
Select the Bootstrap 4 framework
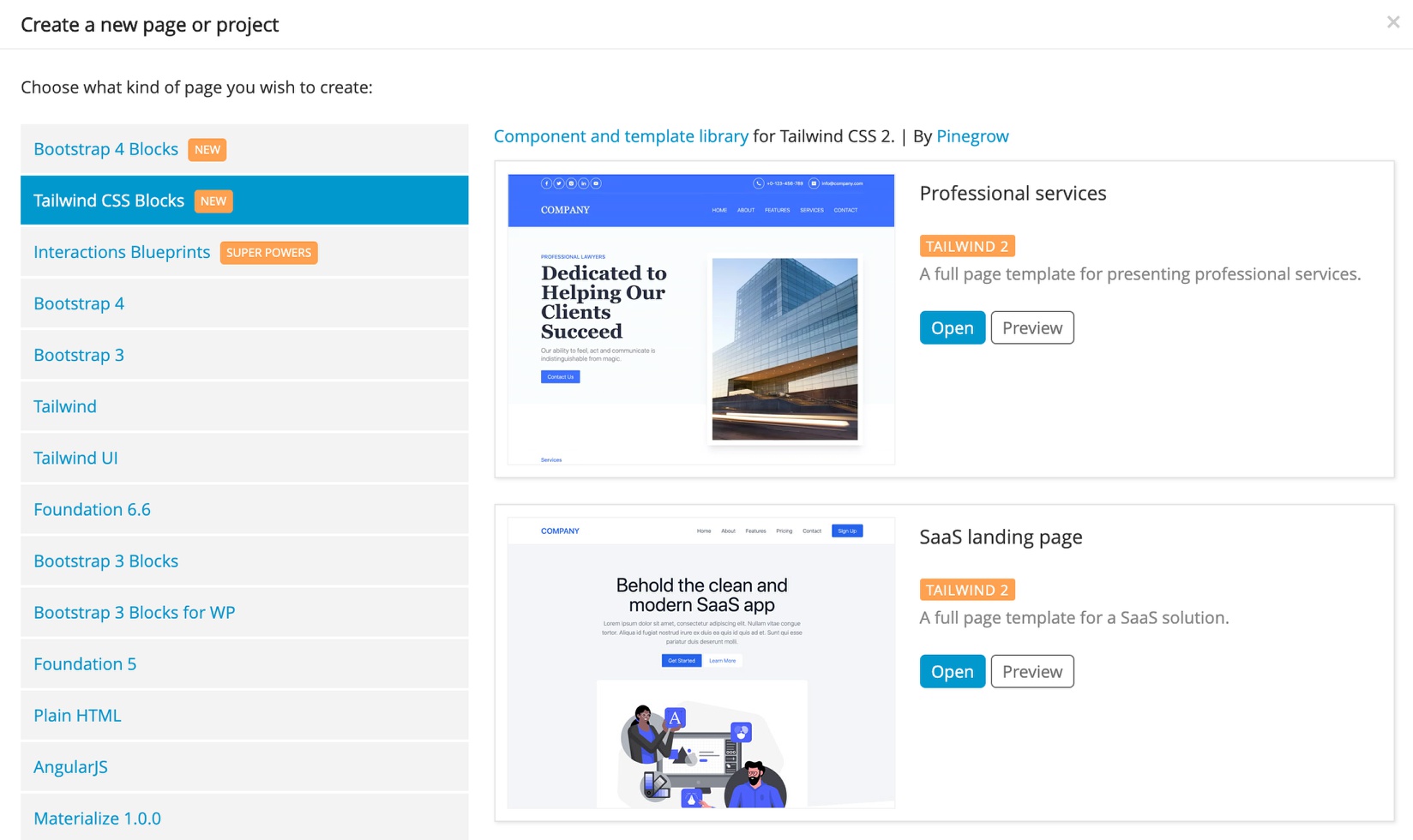click(x=244, y=303)
